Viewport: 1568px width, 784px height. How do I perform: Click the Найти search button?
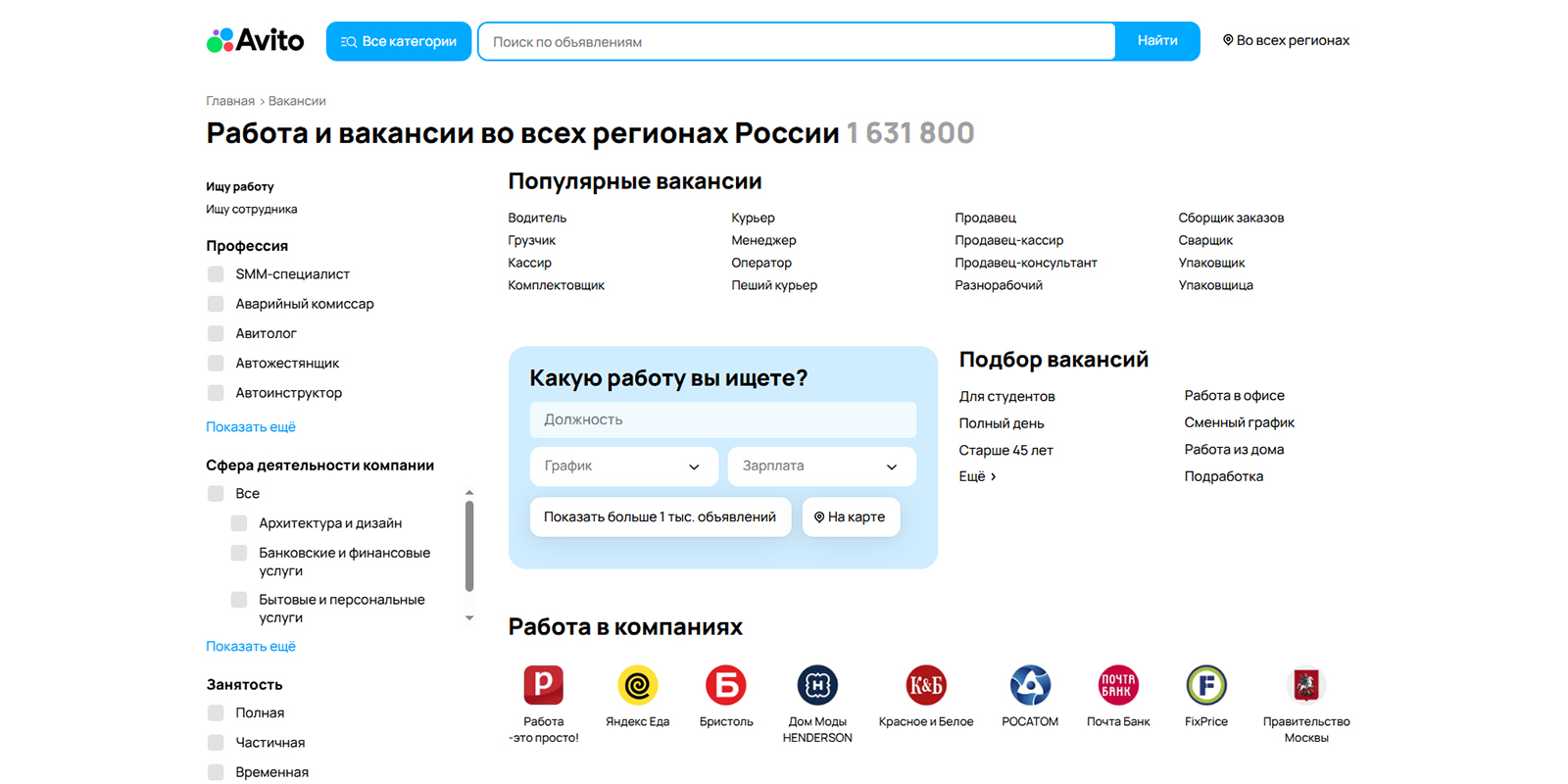pos(1157,41)
